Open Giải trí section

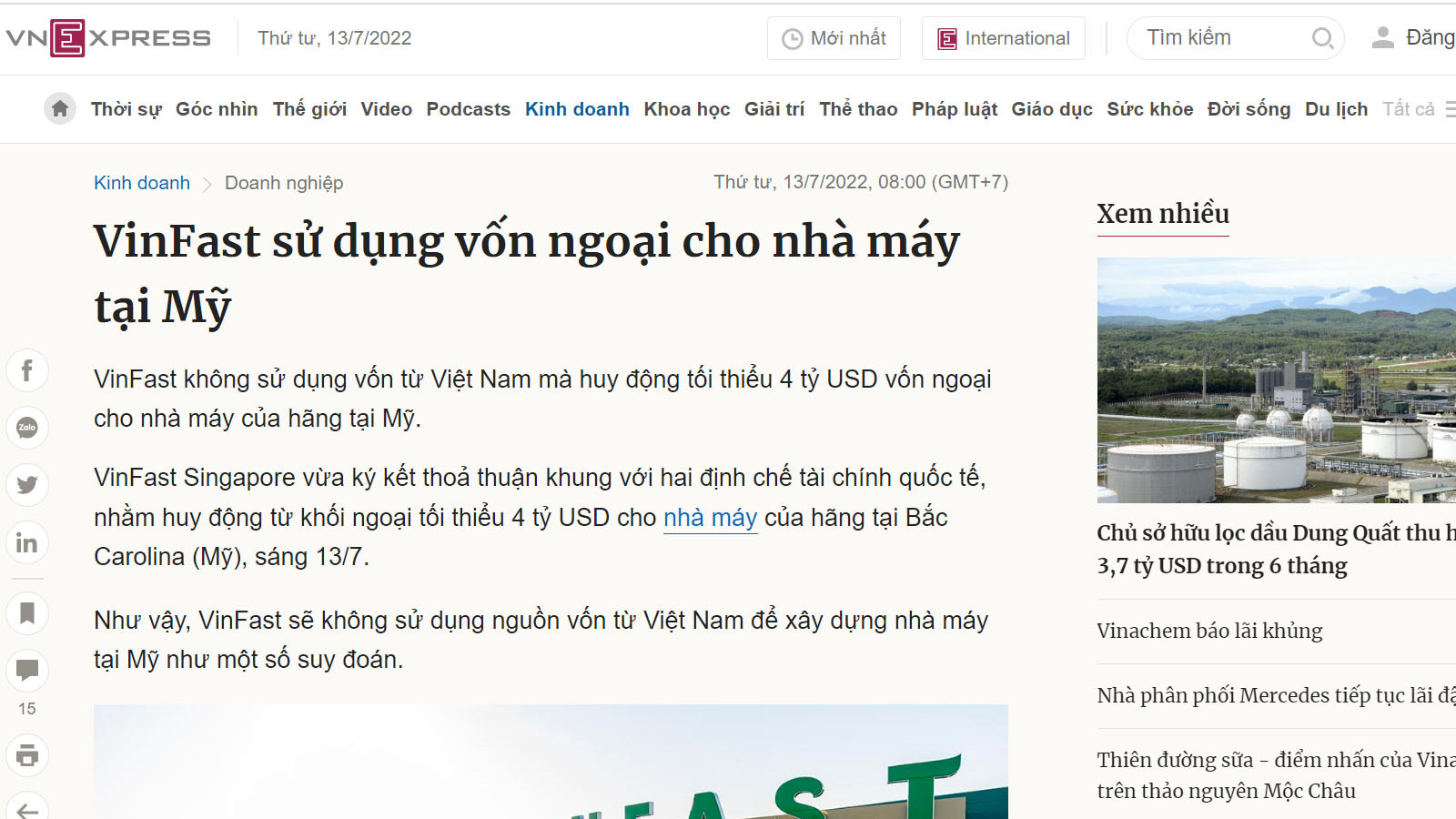tap(774, 109)
